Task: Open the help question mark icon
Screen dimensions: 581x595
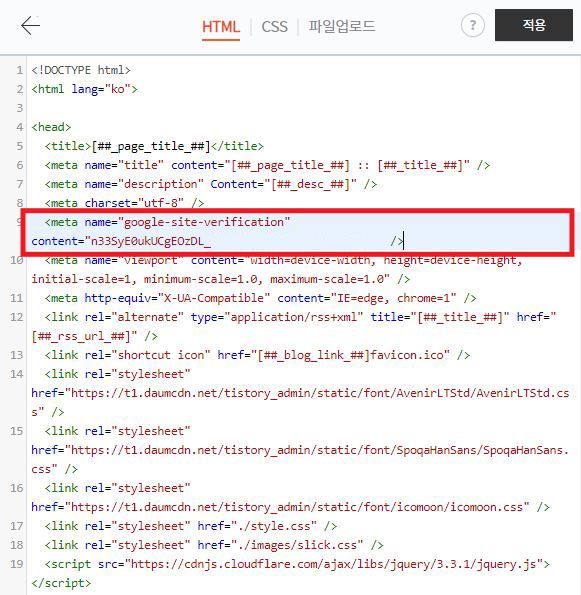Action: pyautogui.click(x=472, y=25)
